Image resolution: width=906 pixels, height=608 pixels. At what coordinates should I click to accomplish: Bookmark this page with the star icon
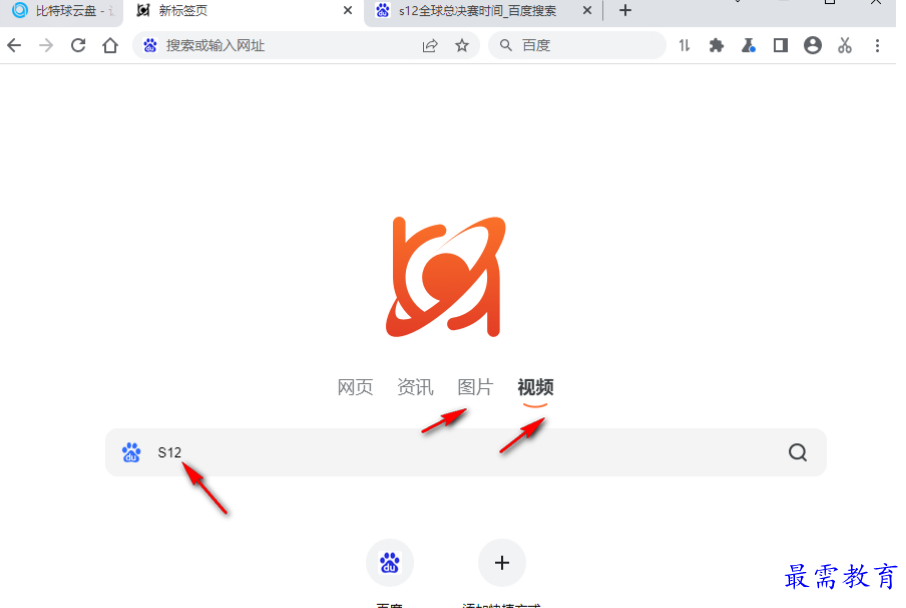point(462,46)
